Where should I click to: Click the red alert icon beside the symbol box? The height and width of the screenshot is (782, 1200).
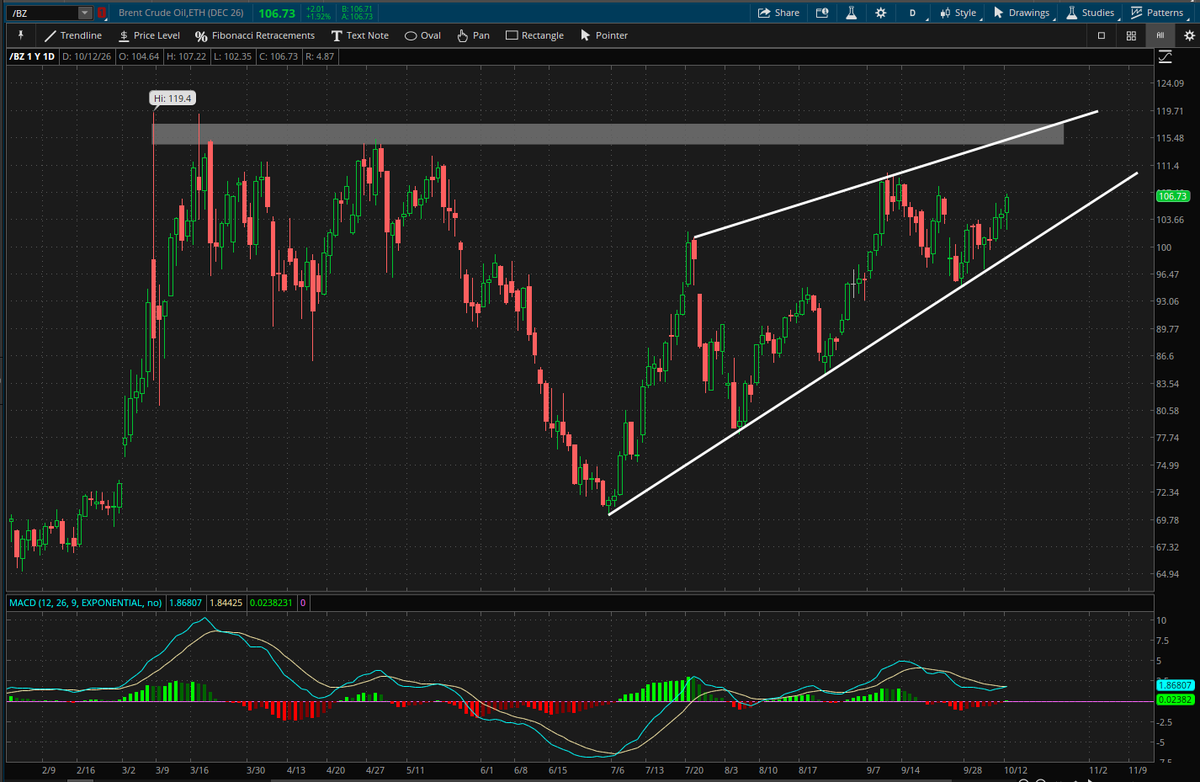(101, 13)
